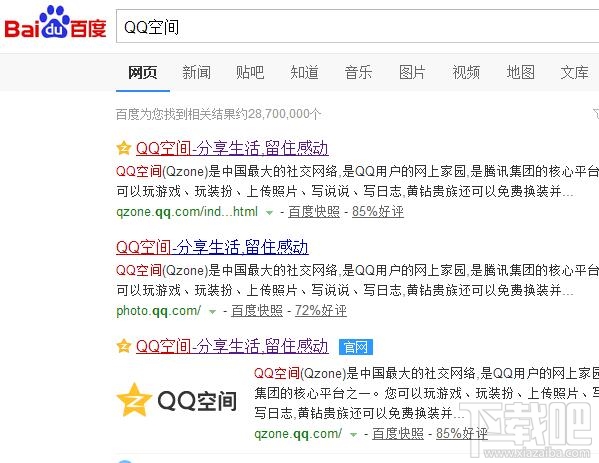This screenshot has width=599, height=463.
Task: Expand dropdown arrow after qzone.qq.com/ in 官网 result
Action: (353, 435)
